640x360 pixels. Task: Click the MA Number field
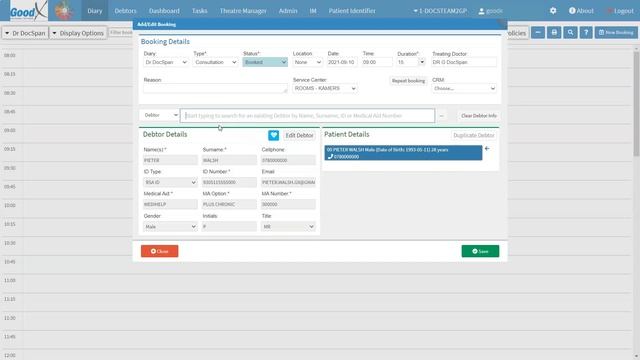click(x=288, y=204)
